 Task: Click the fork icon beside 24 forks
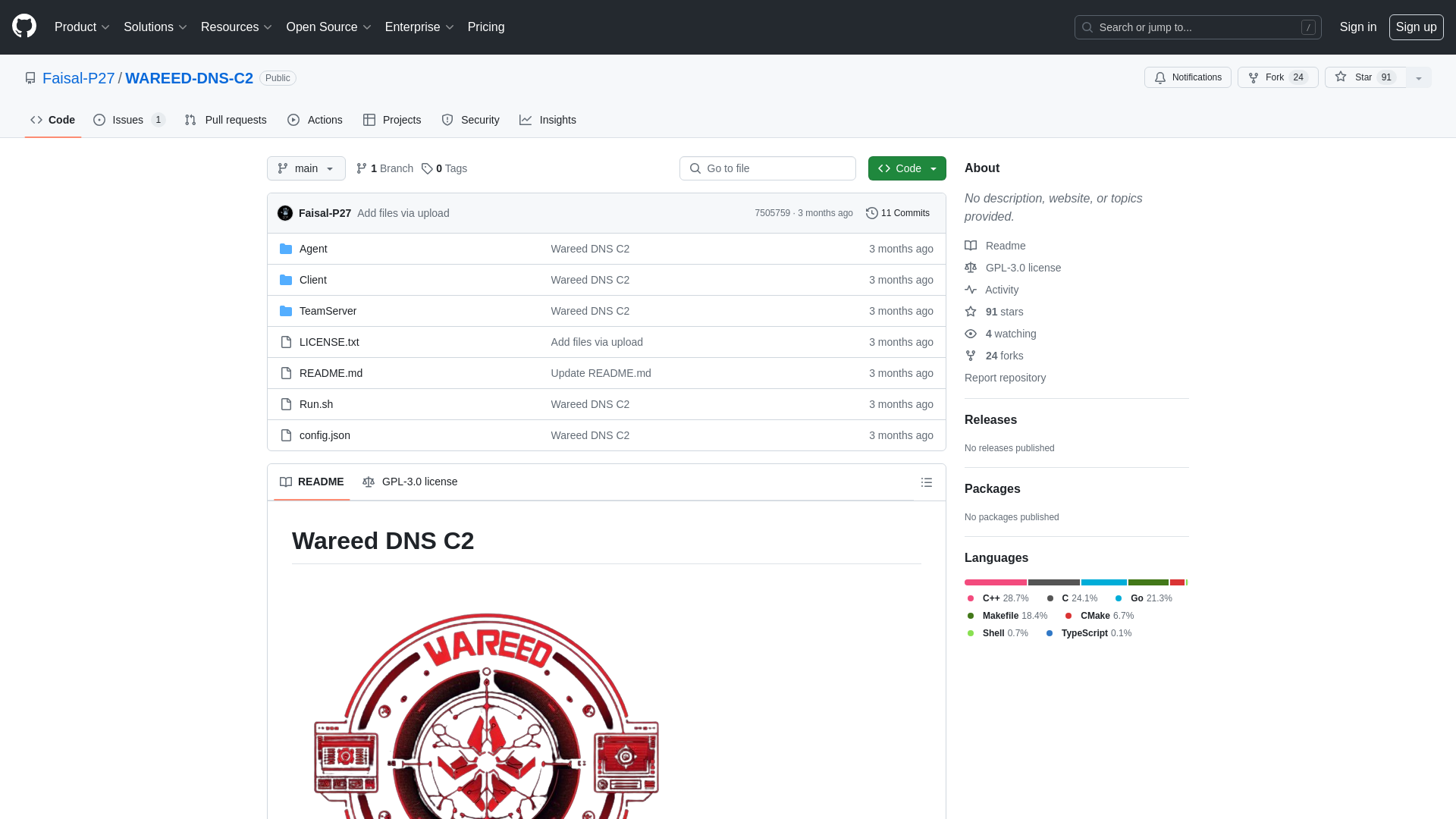(971, 356)
